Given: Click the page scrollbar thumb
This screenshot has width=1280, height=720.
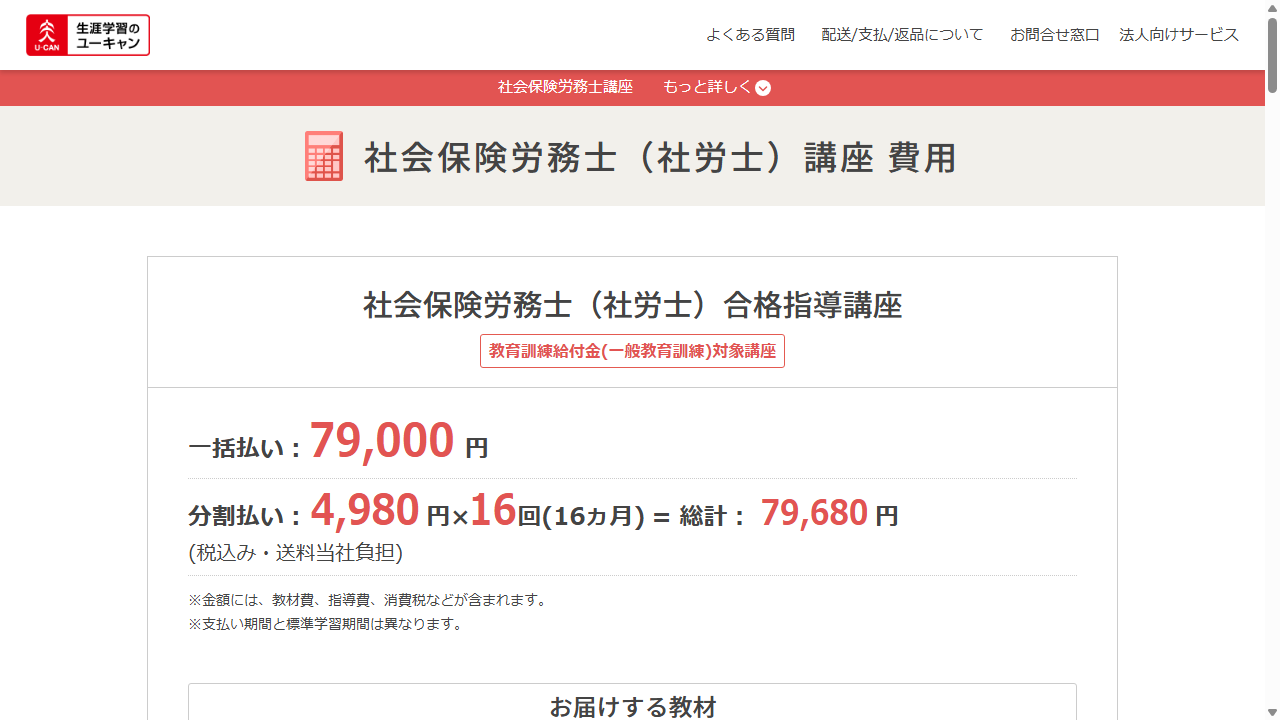Looking at the screenshot, I should pyautogui.click(x=1272, y=55).
